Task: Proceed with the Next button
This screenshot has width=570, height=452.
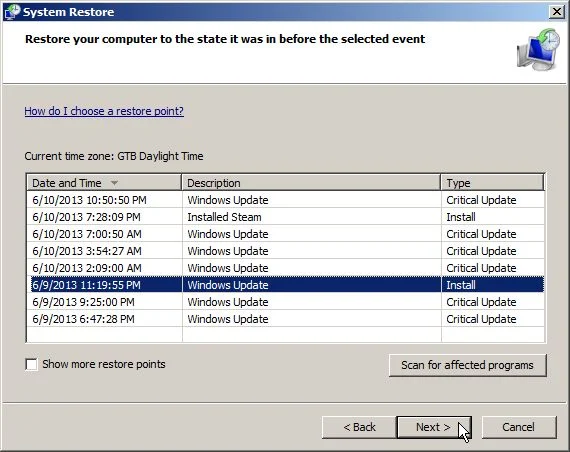Action: [x=434, y=427]
